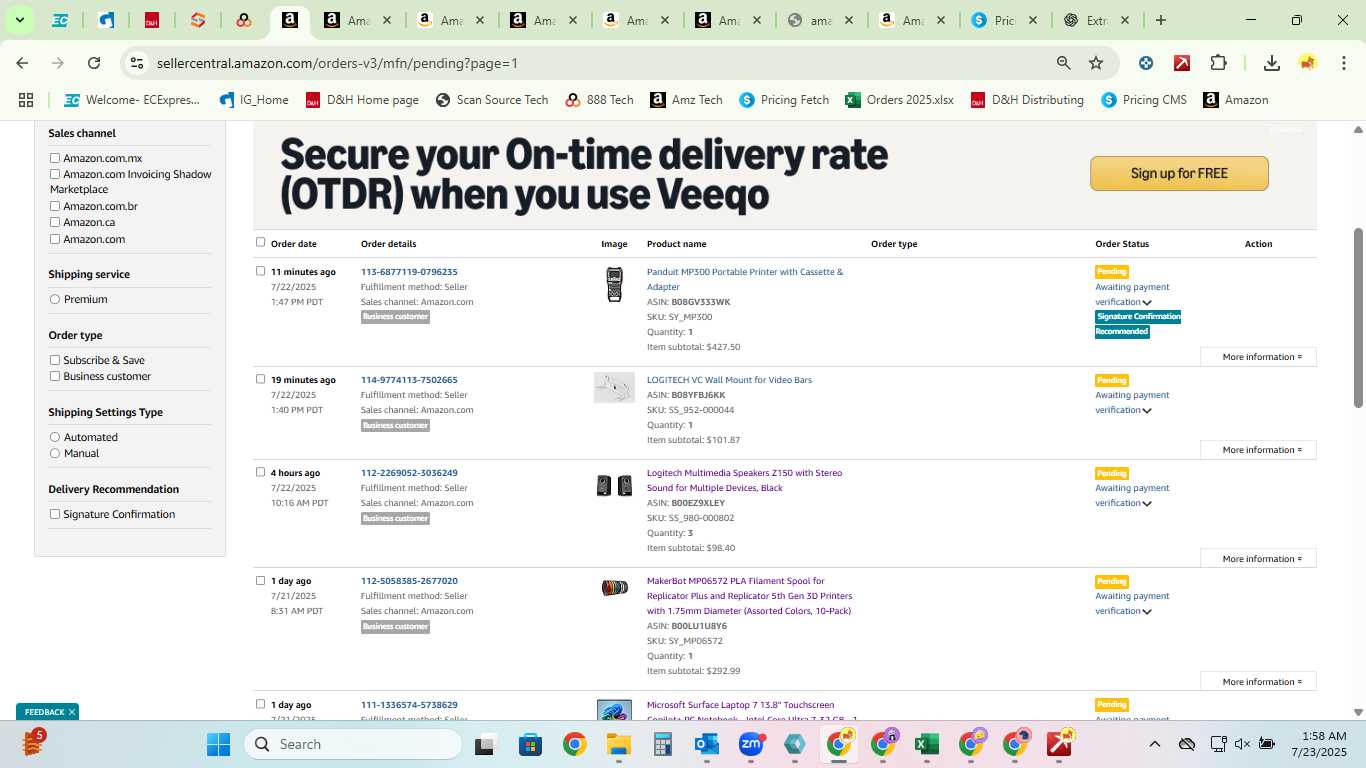Close the FEEDBACK widget
Viewport: 1366px width, 768px height.
point(72,712)
